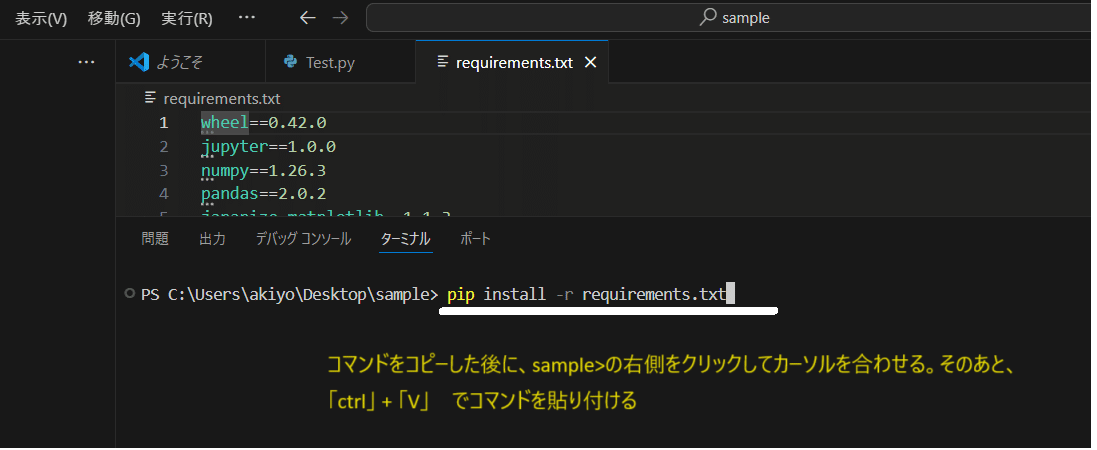Close the requirements.txt tab
The image size is (1097, 450).
(x=590, y=62)
